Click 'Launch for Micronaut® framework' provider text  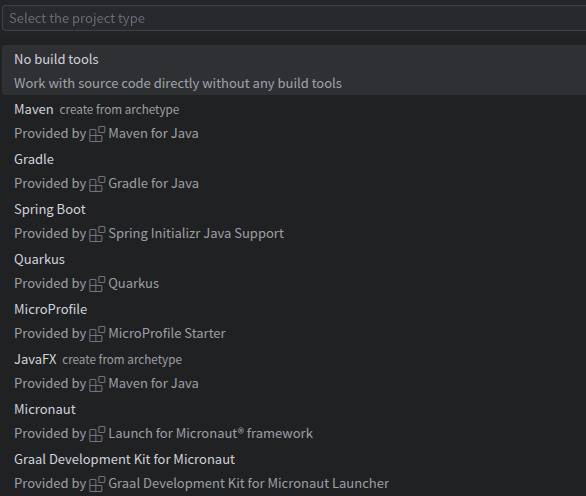click(x=210, y=434)
